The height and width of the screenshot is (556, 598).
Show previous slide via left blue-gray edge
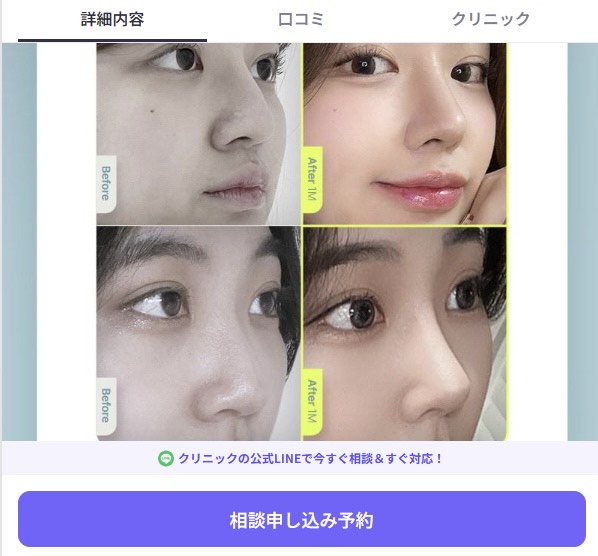pos(19,242)
